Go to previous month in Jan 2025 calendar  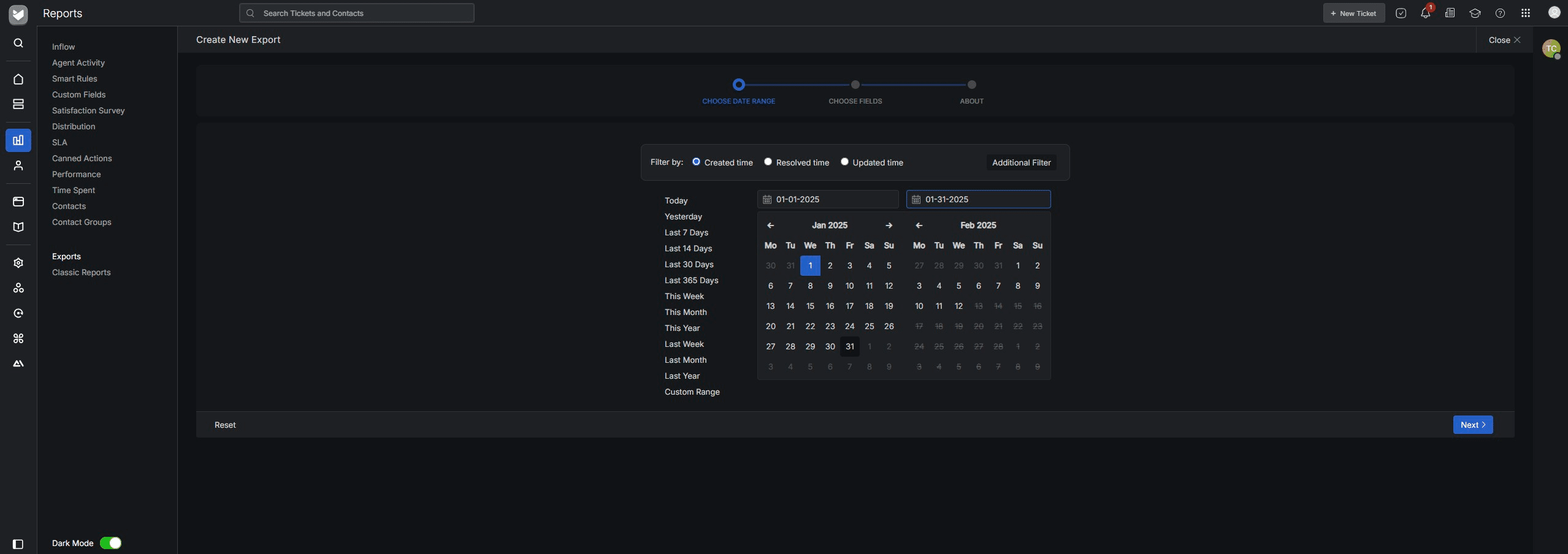pos(770,226)
